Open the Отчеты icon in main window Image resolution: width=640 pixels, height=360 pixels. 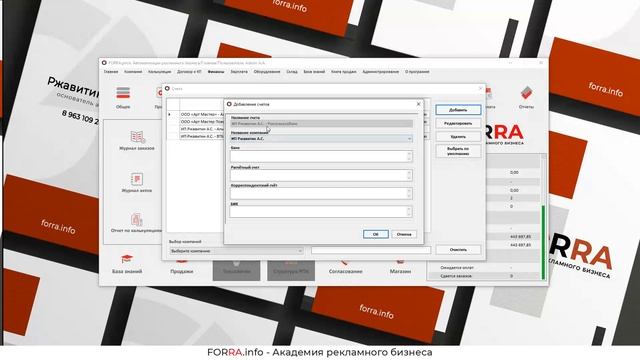click(x=526, y=93)
